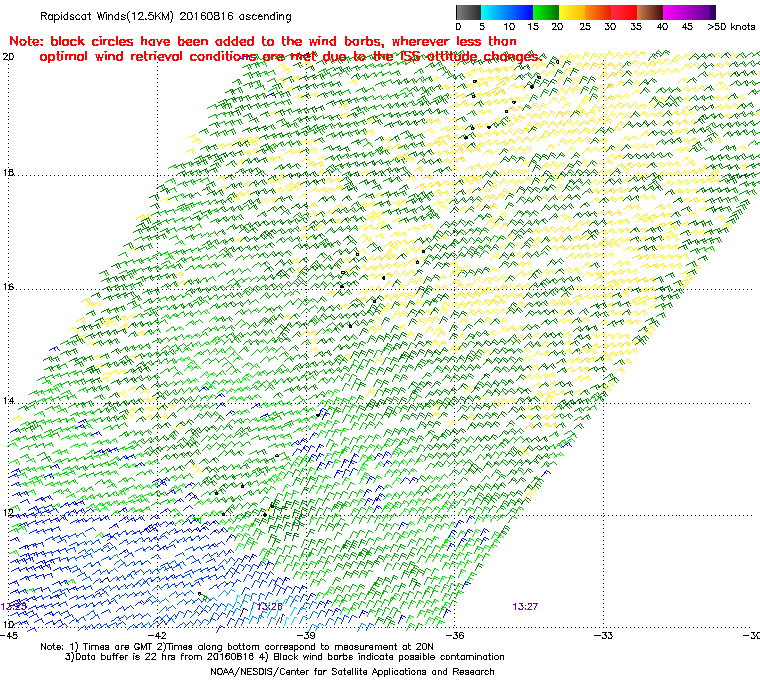Click the legend scale number '25'

pos(585,27)
